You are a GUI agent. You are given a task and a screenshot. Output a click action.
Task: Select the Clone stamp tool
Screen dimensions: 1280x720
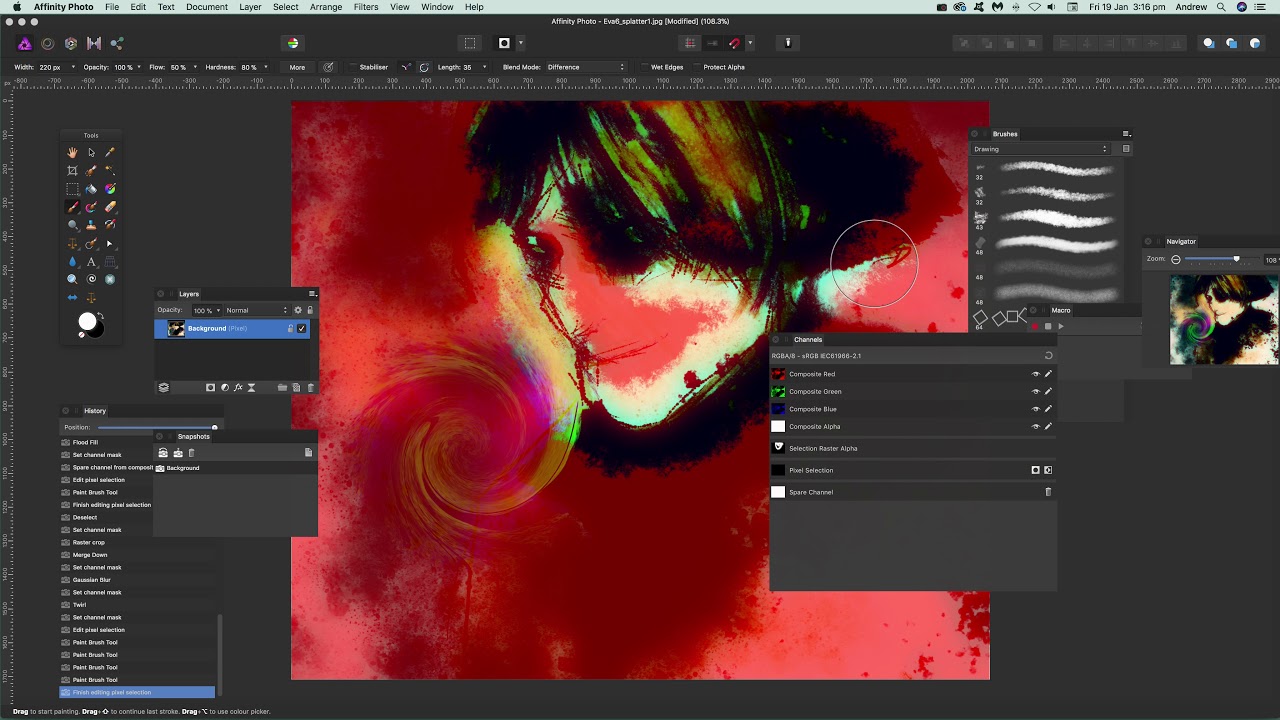[x=91, y=225]
